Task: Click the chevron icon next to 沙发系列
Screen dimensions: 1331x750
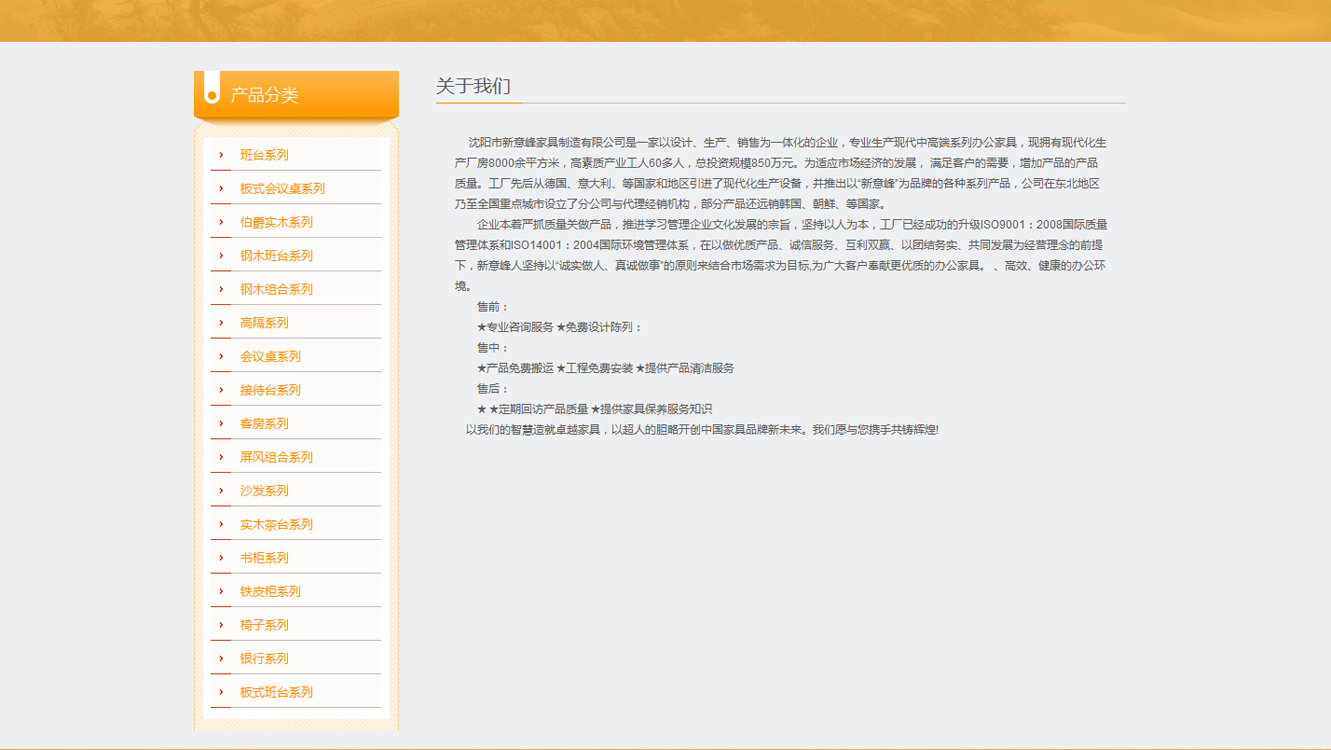Action: coord(221,491)
